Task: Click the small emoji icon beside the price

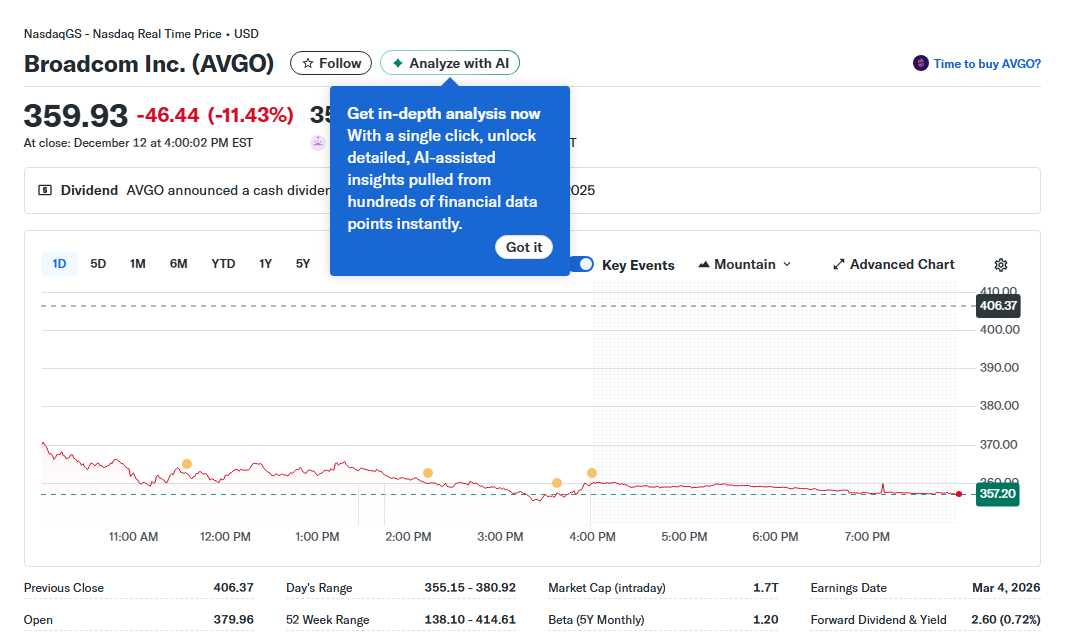Action: [x=318, y=142]
